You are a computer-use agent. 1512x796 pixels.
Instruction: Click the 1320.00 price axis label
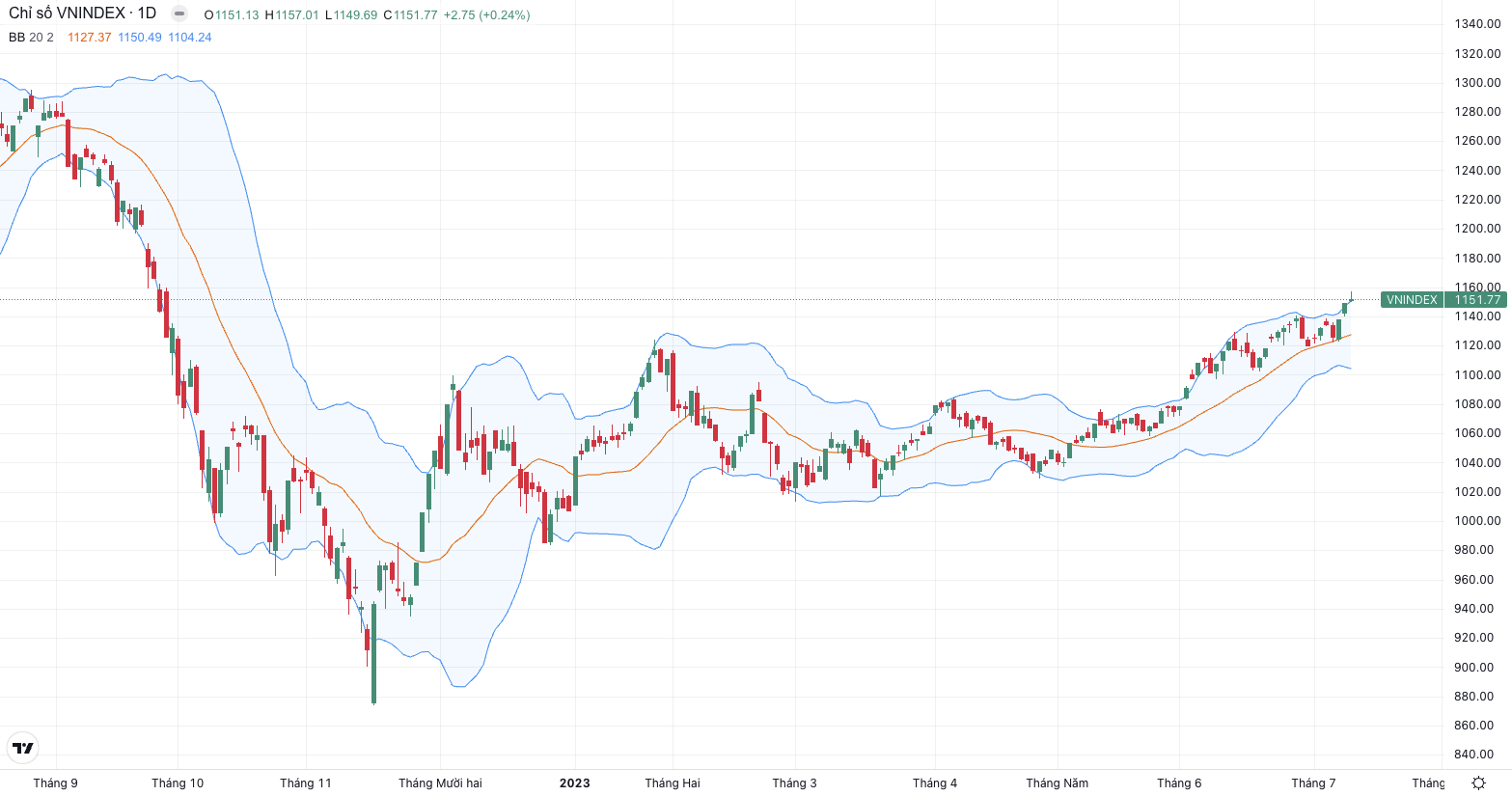(x=1477, y=53)
